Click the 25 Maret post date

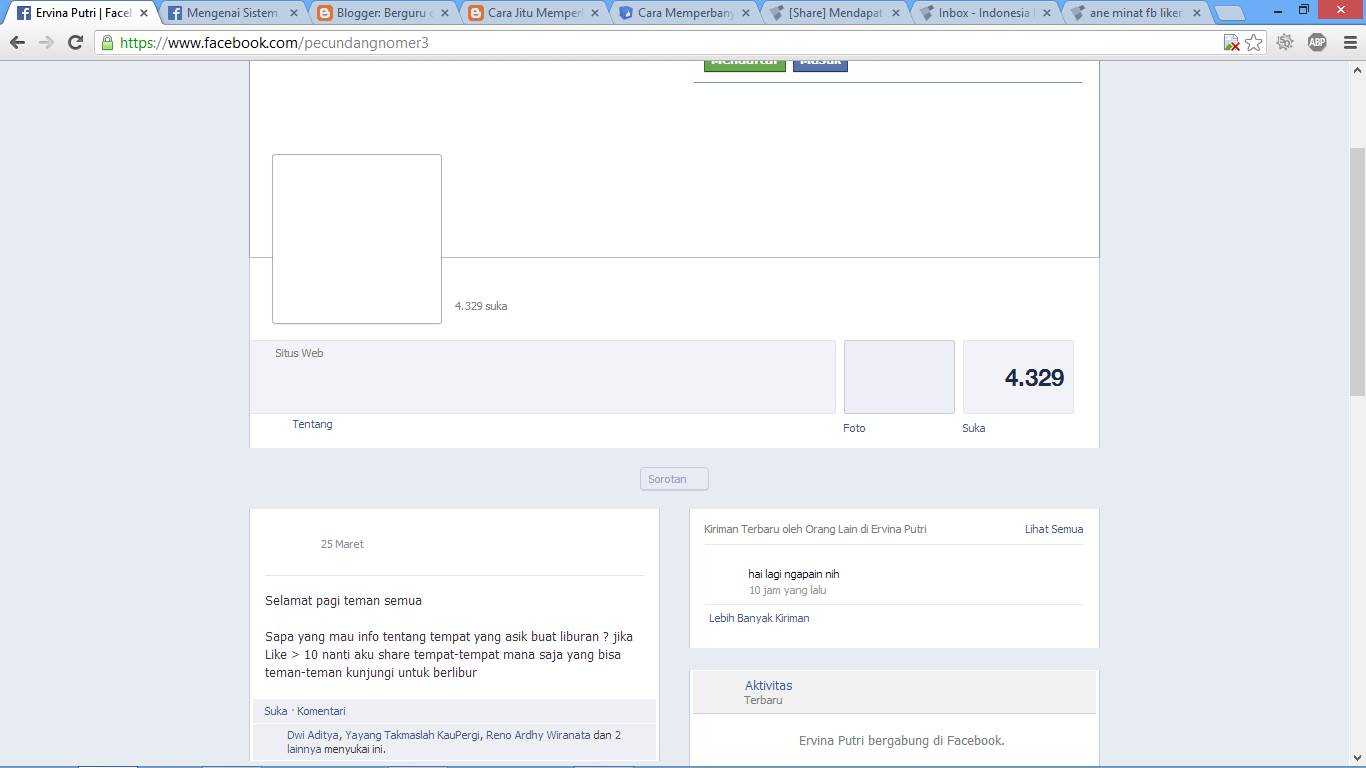[342, 544]
